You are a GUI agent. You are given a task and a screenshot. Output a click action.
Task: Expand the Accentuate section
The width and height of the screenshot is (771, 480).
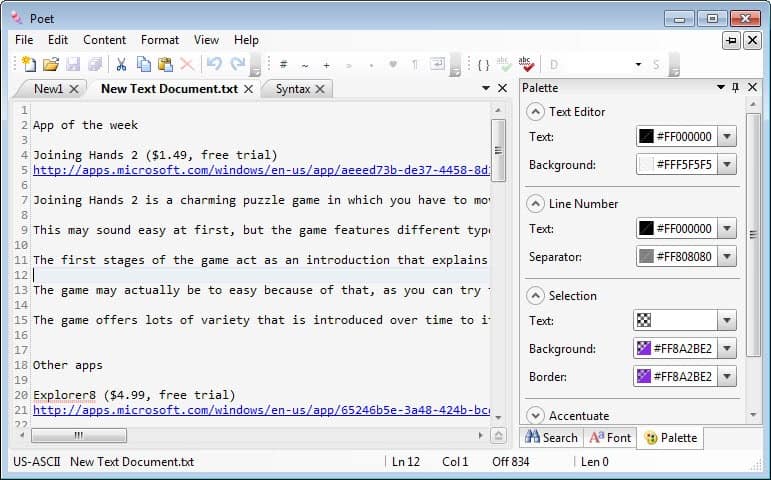(535, 416)
